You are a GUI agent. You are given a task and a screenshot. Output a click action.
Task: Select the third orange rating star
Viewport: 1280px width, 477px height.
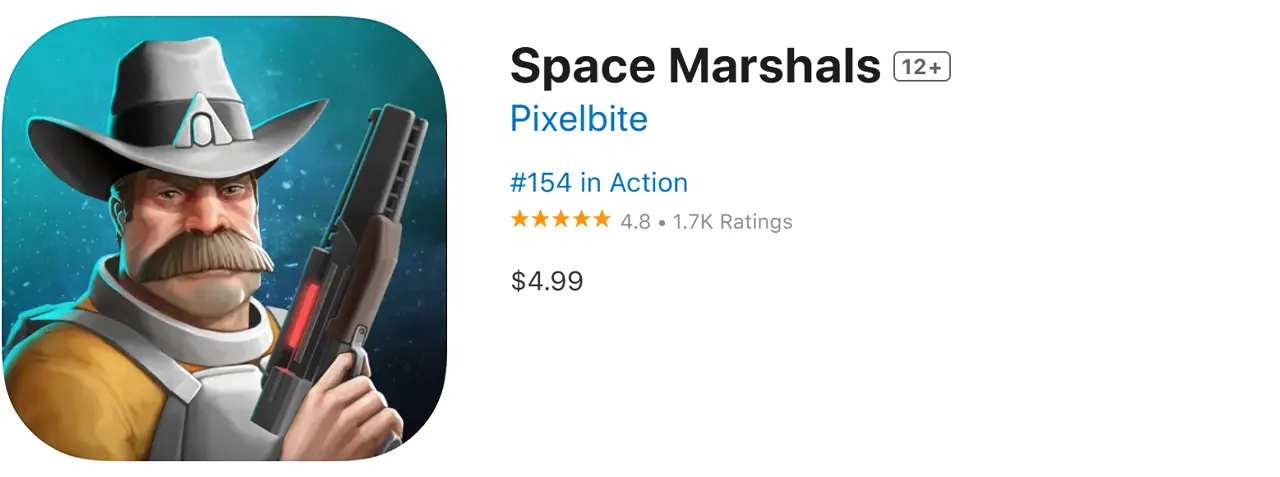(x=560, y=220)
